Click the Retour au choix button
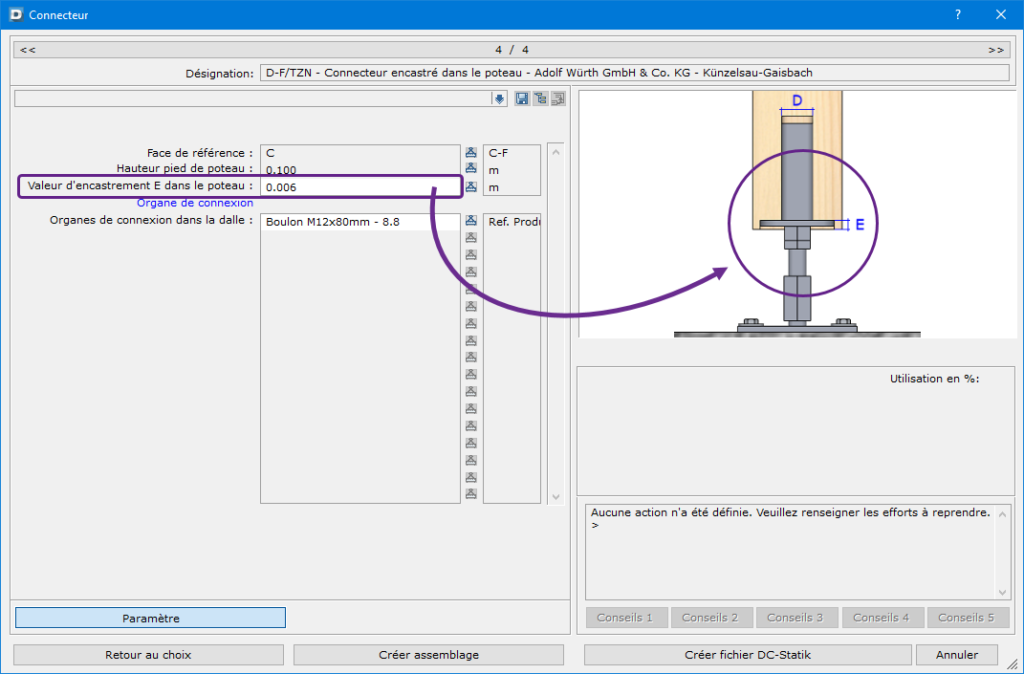Viewport: 1024px width, 674px height. (148, 655)
